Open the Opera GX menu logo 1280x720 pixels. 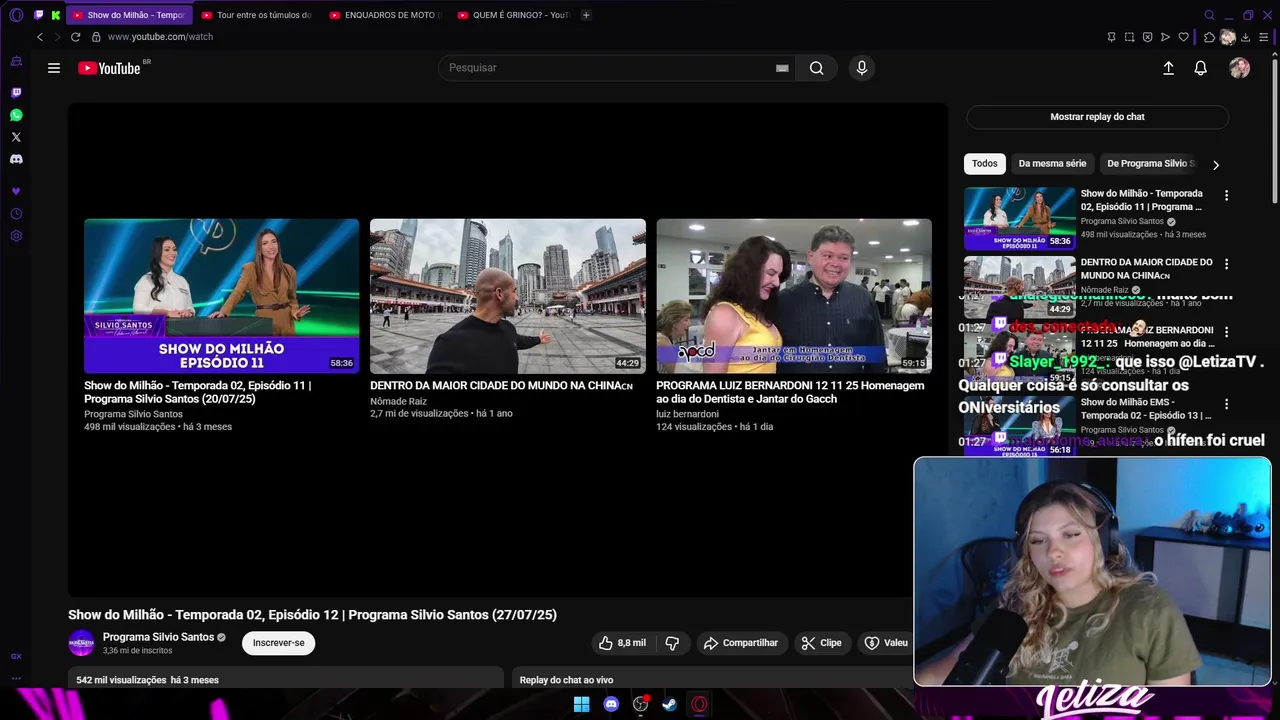15,15
